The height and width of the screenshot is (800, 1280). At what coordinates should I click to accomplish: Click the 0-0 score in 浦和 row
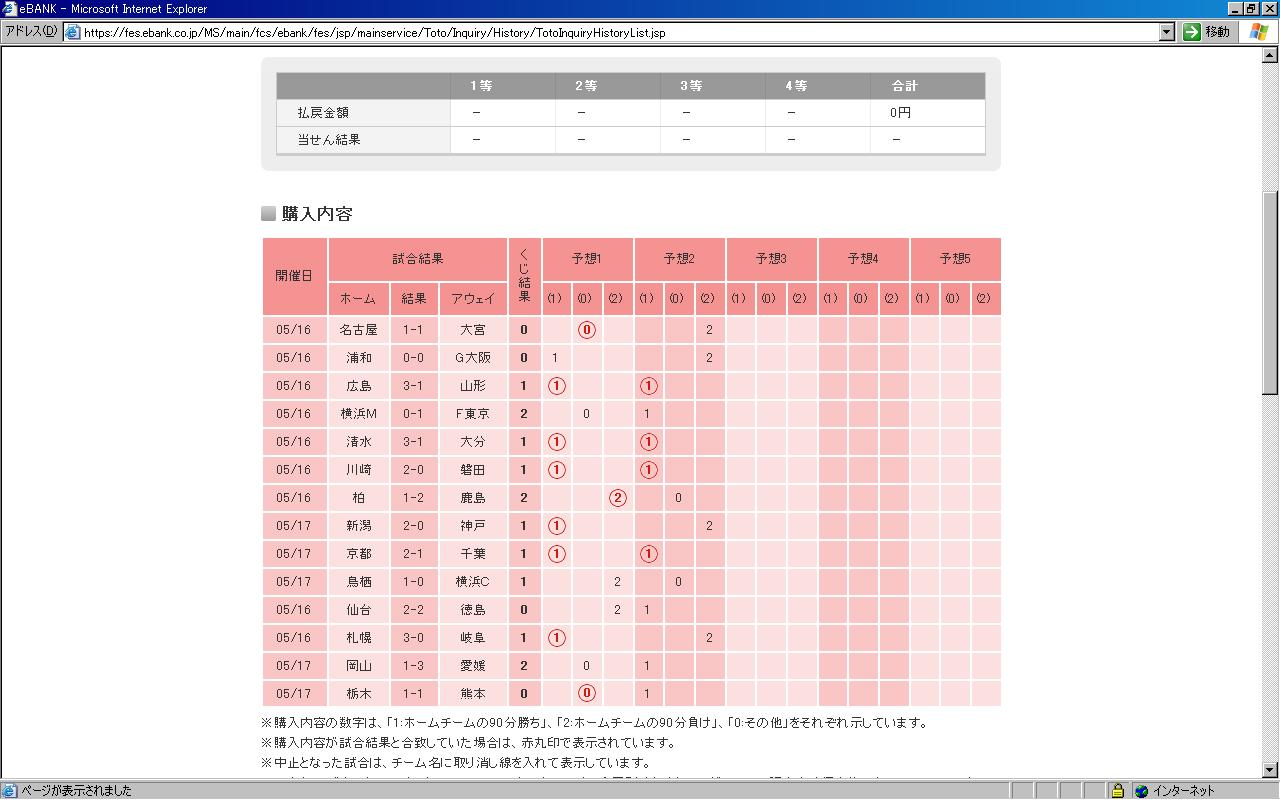tap(413, 358)
